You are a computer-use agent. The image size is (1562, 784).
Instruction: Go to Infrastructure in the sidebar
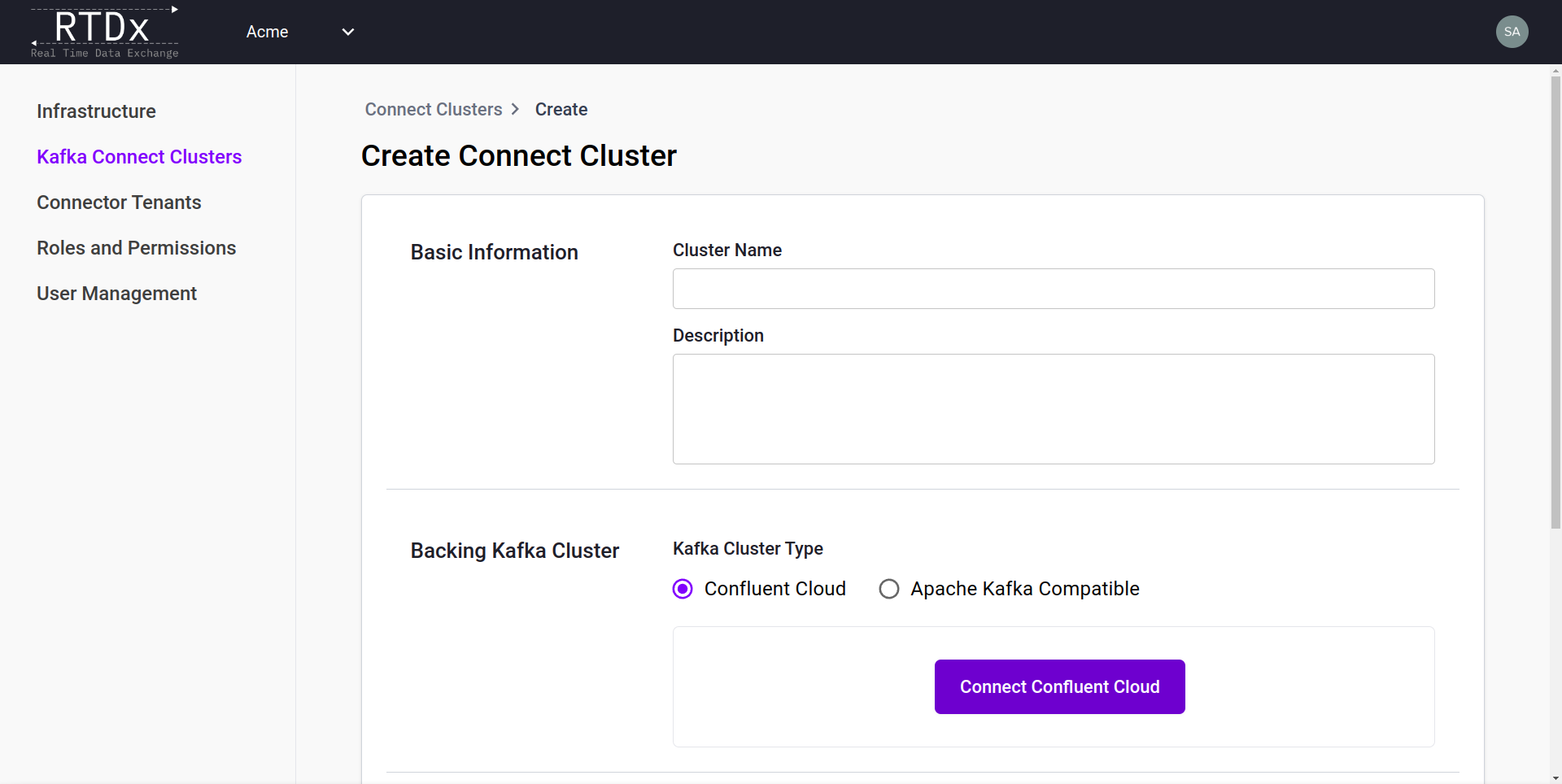pyautogui.click(x=96, y=111)
